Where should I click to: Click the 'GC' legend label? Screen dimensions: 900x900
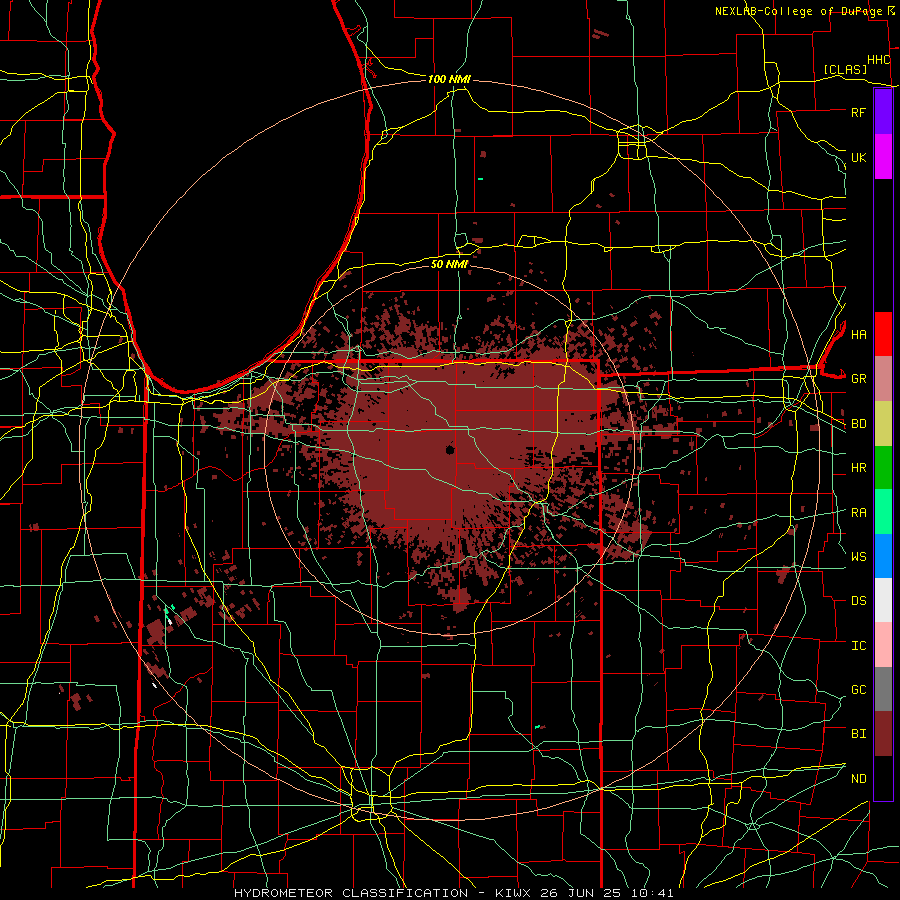point(858,690)
